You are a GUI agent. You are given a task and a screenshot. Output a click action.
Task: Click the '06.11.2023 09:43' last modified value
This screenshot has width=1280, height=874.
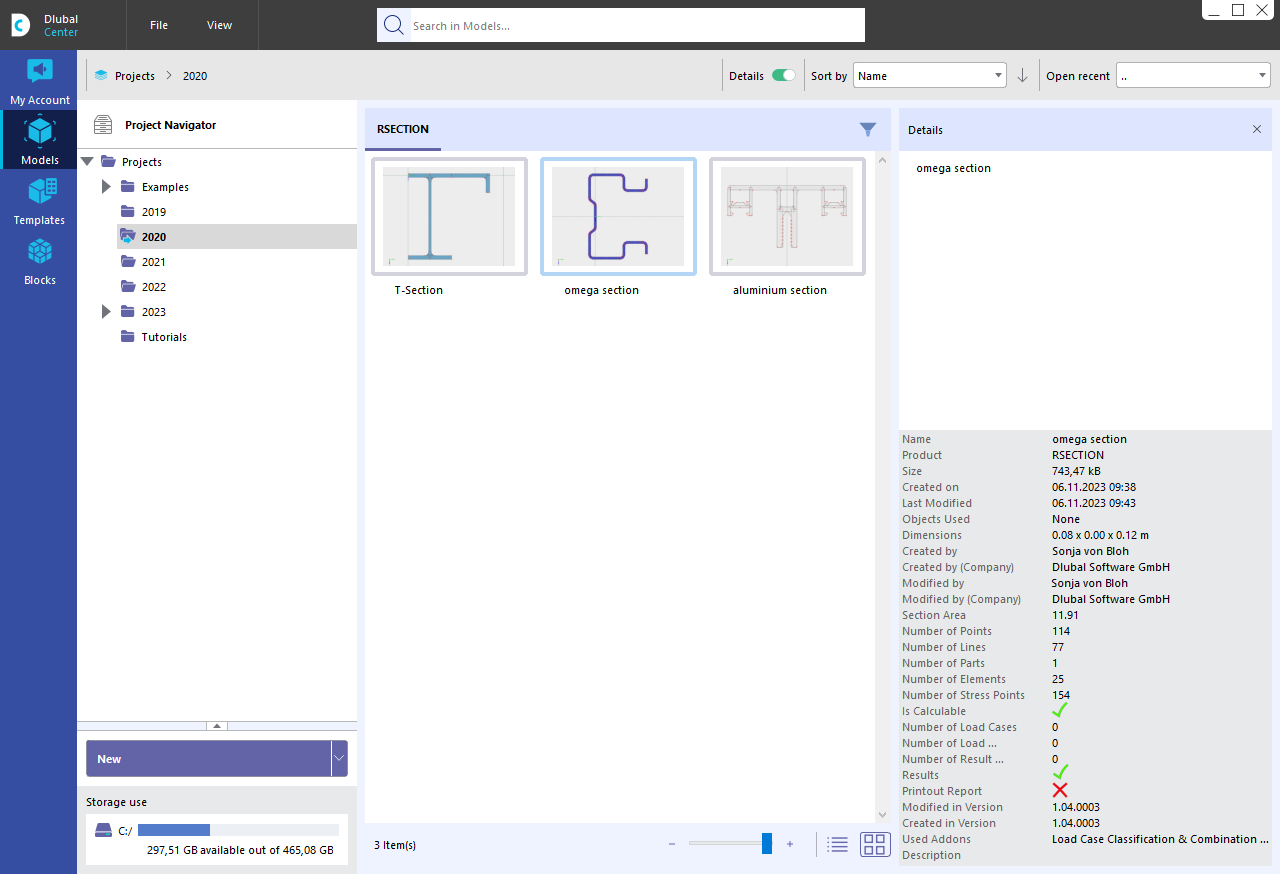1094,503
